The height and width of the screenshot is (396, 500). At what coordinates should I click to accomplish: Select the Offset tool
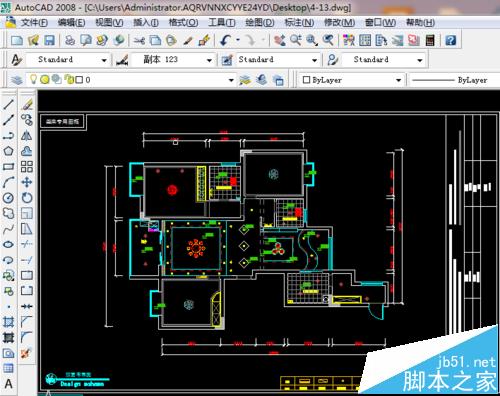click(x=27, y=151)
